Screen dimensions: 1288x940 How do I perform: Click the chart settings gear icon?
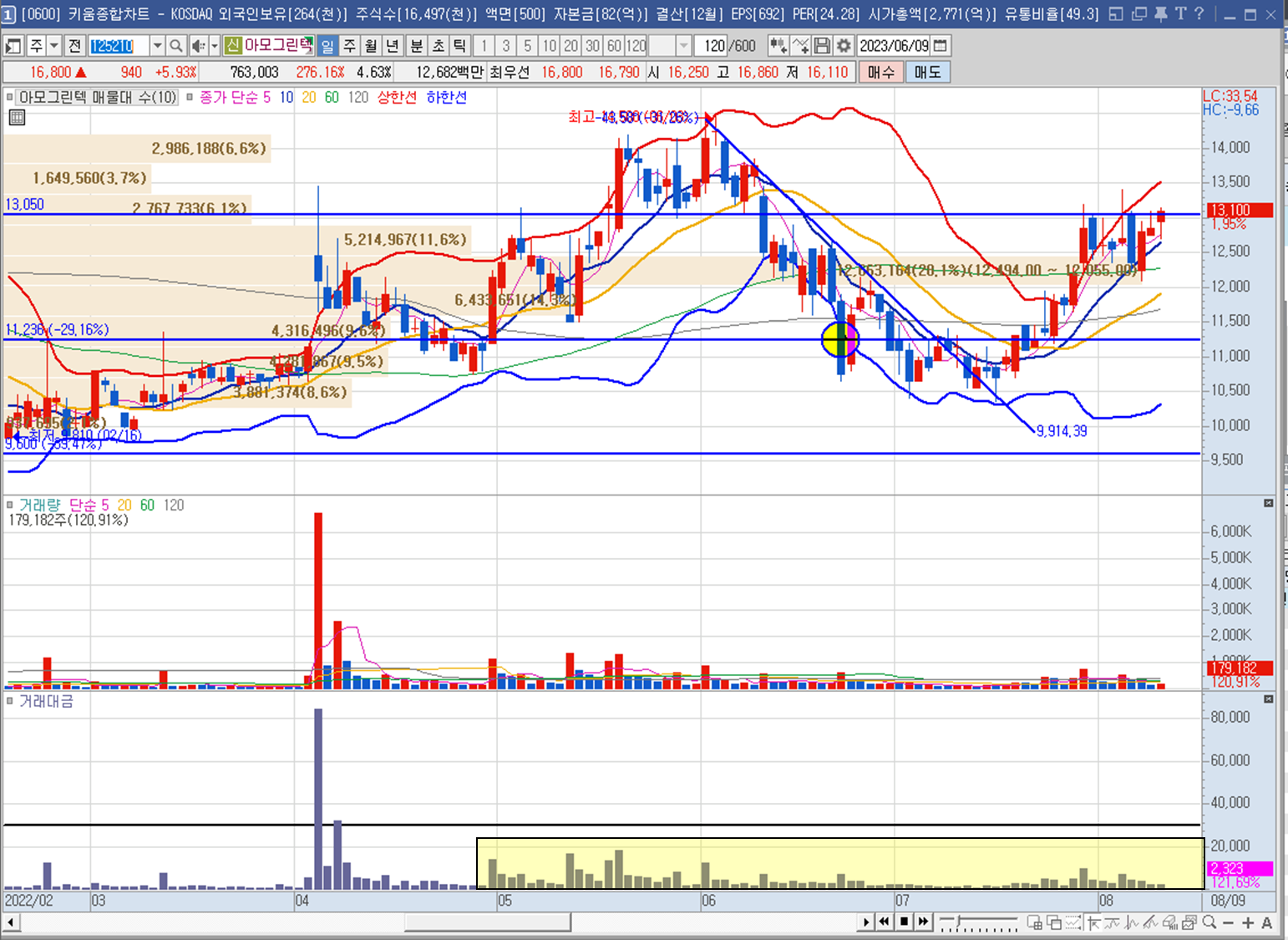click(844, 46)
